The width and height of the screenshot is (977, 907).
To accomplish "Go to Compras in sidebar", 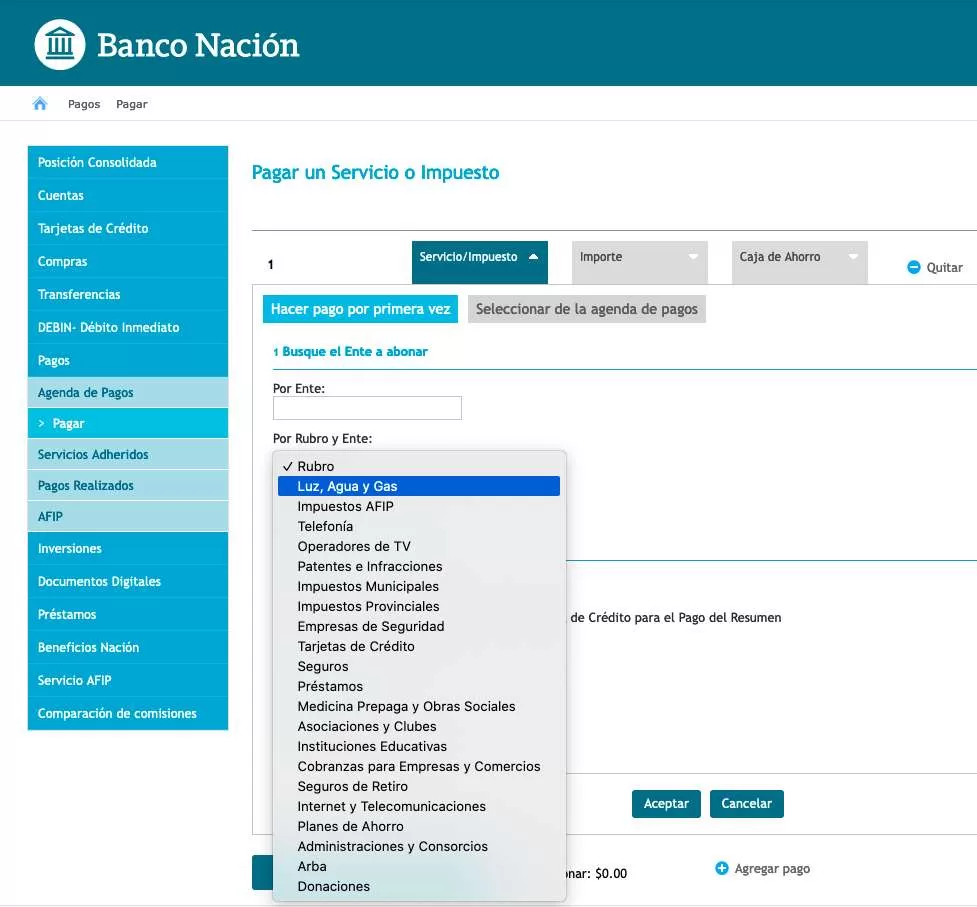I will pyautogui.click(x=128, y=261).
